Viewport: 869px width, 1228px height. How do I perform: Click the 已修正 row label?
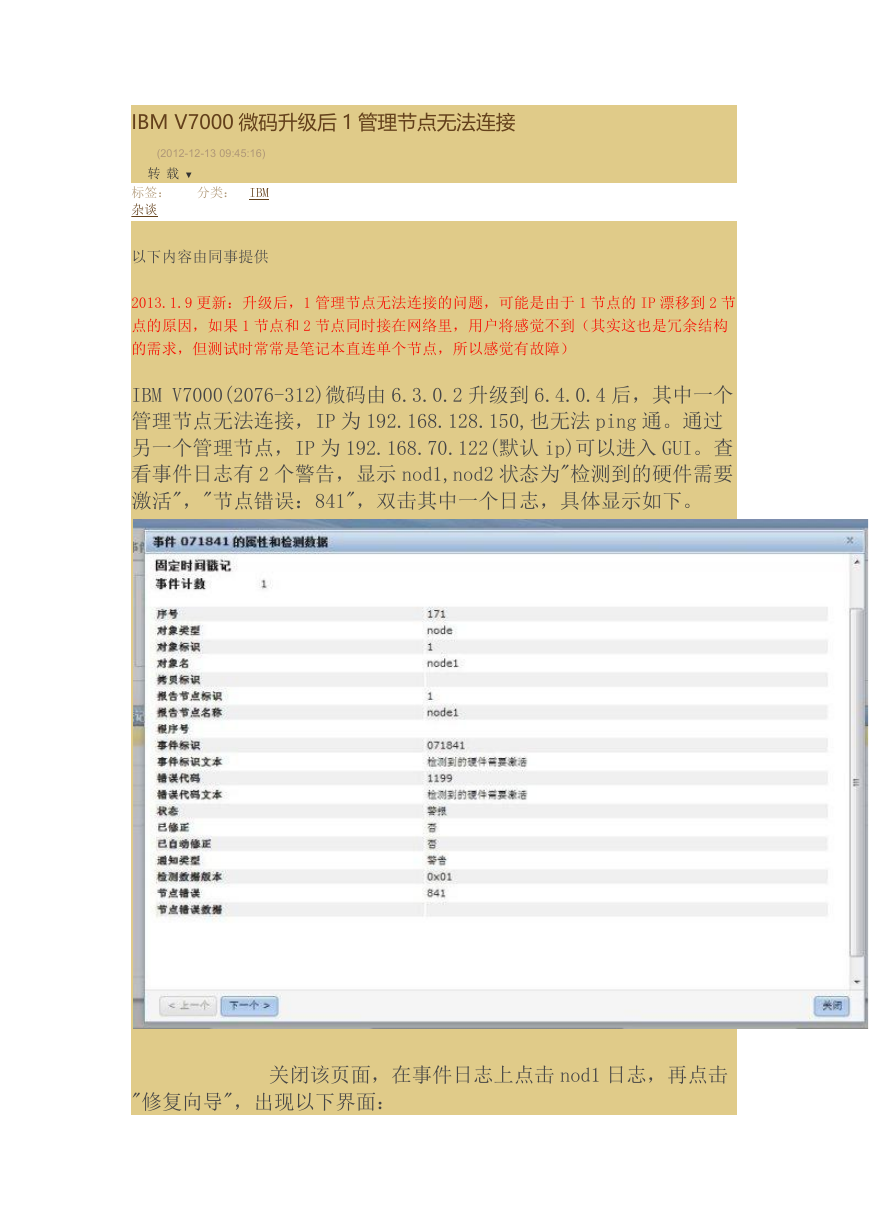[172, 827]
